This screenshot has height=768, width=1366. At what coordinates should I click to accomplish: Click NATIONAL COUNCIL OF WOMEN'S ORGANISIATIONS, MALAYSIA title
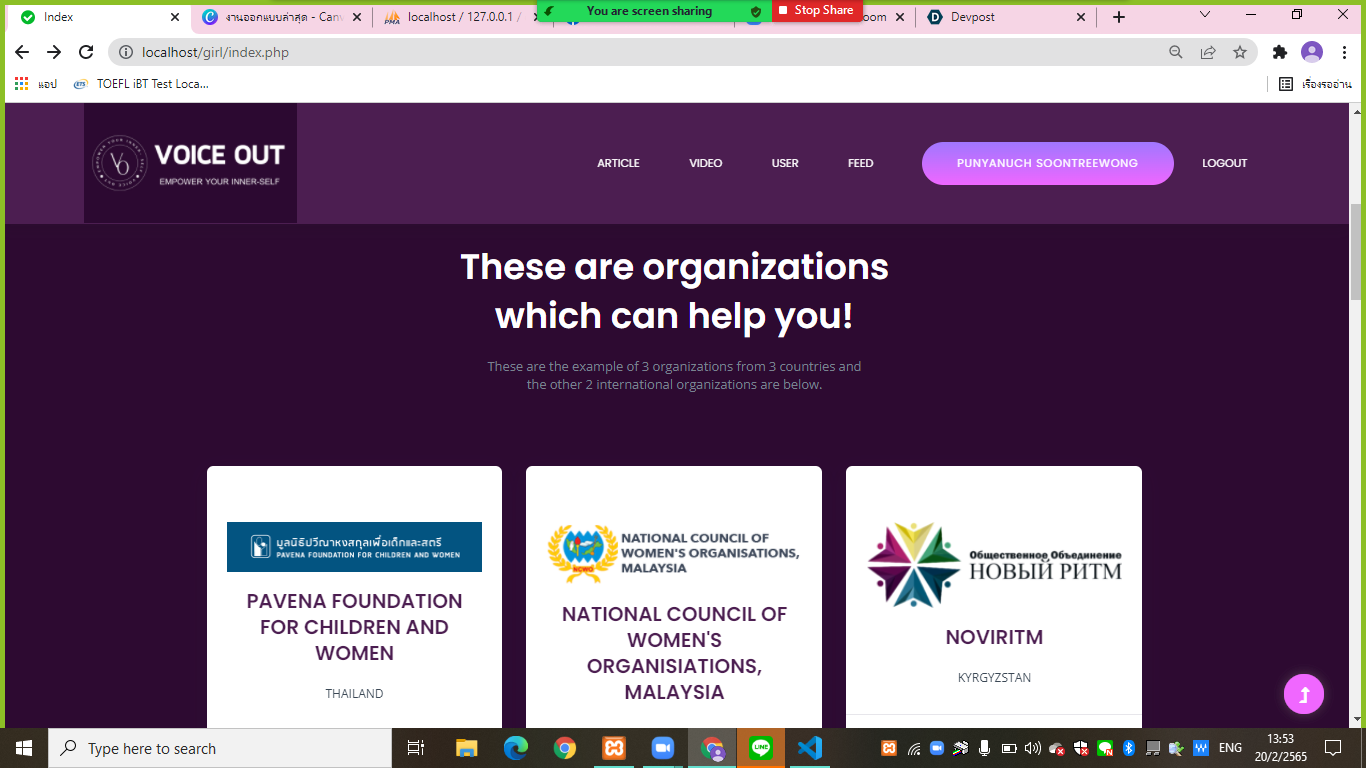(x=674, y=653)
